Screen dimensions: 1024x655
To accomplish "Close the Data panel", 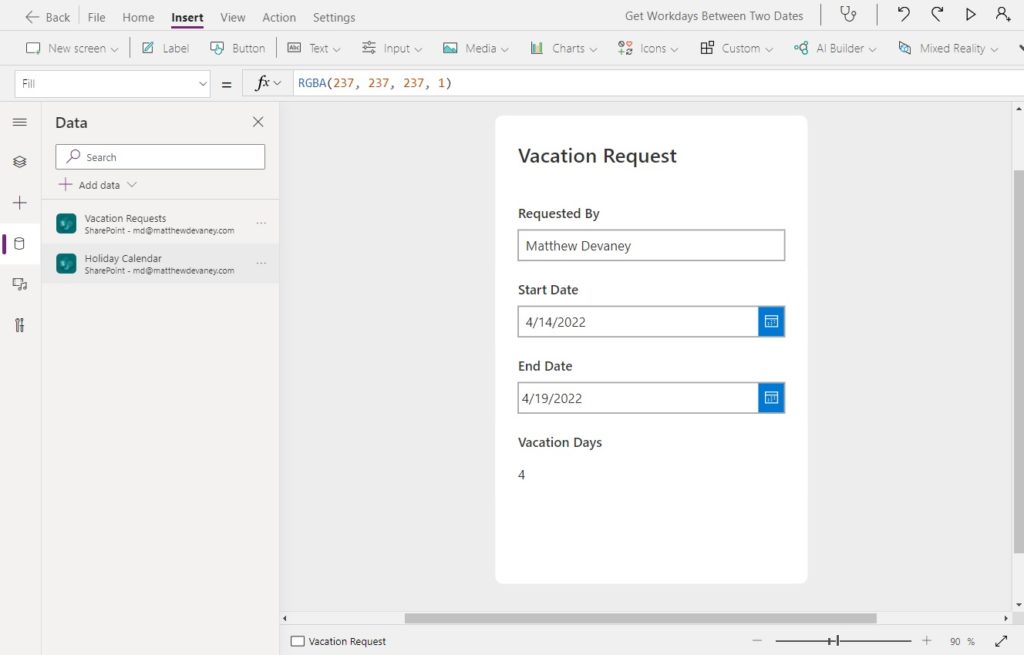I will pos(258,122).
